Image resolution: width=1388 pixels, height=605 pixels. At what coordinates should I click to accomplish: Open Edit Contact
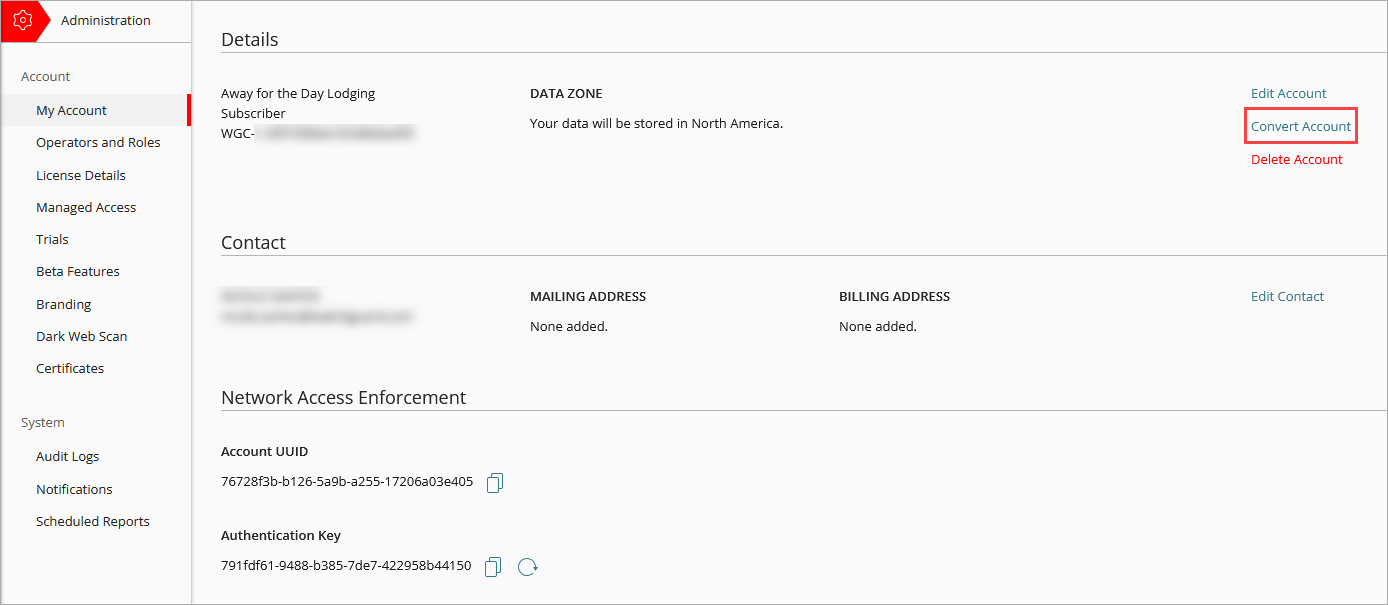pyautogui.click(x=1287, y=295)
